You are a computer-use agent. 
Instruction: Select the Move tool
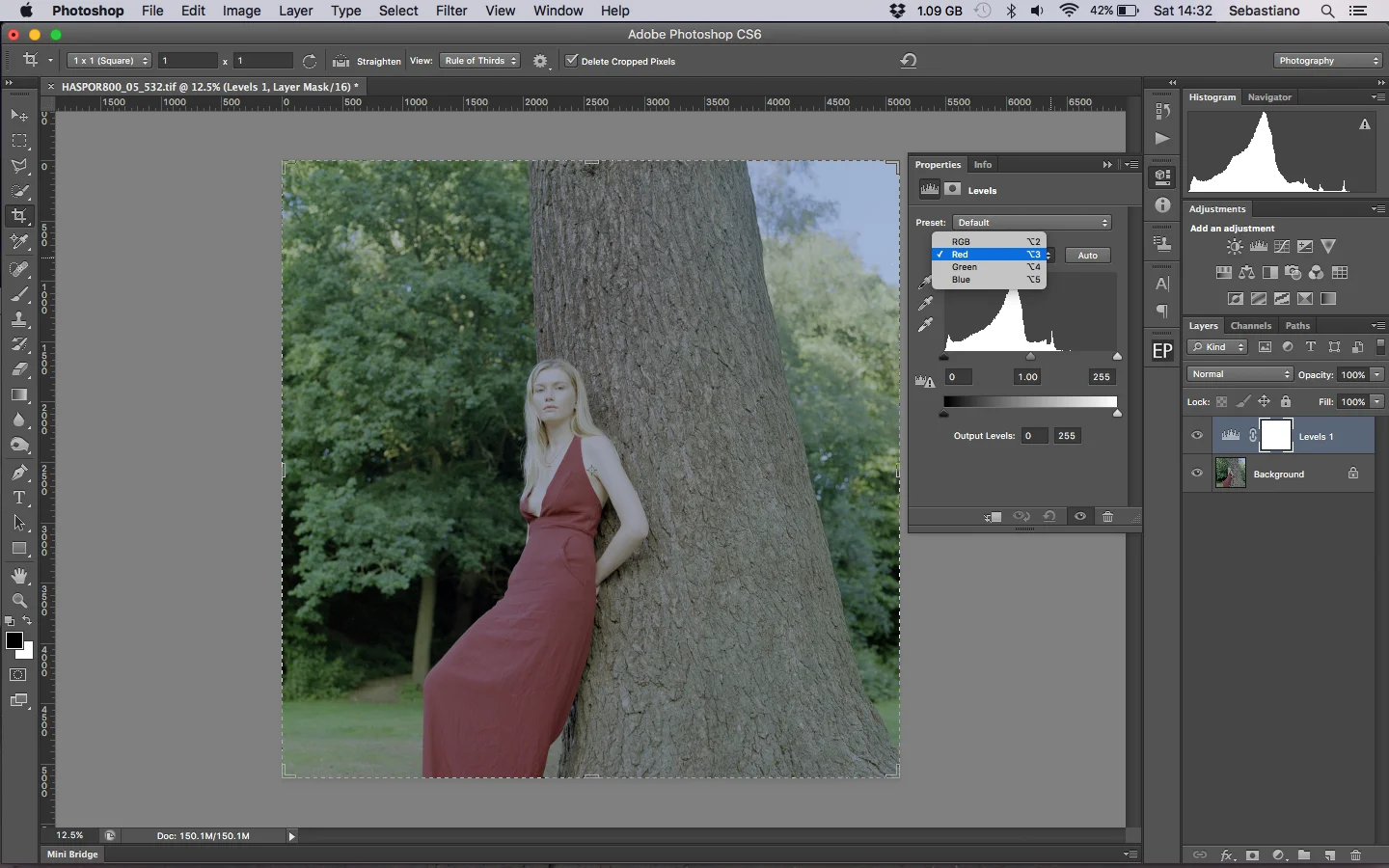point(19,116)
